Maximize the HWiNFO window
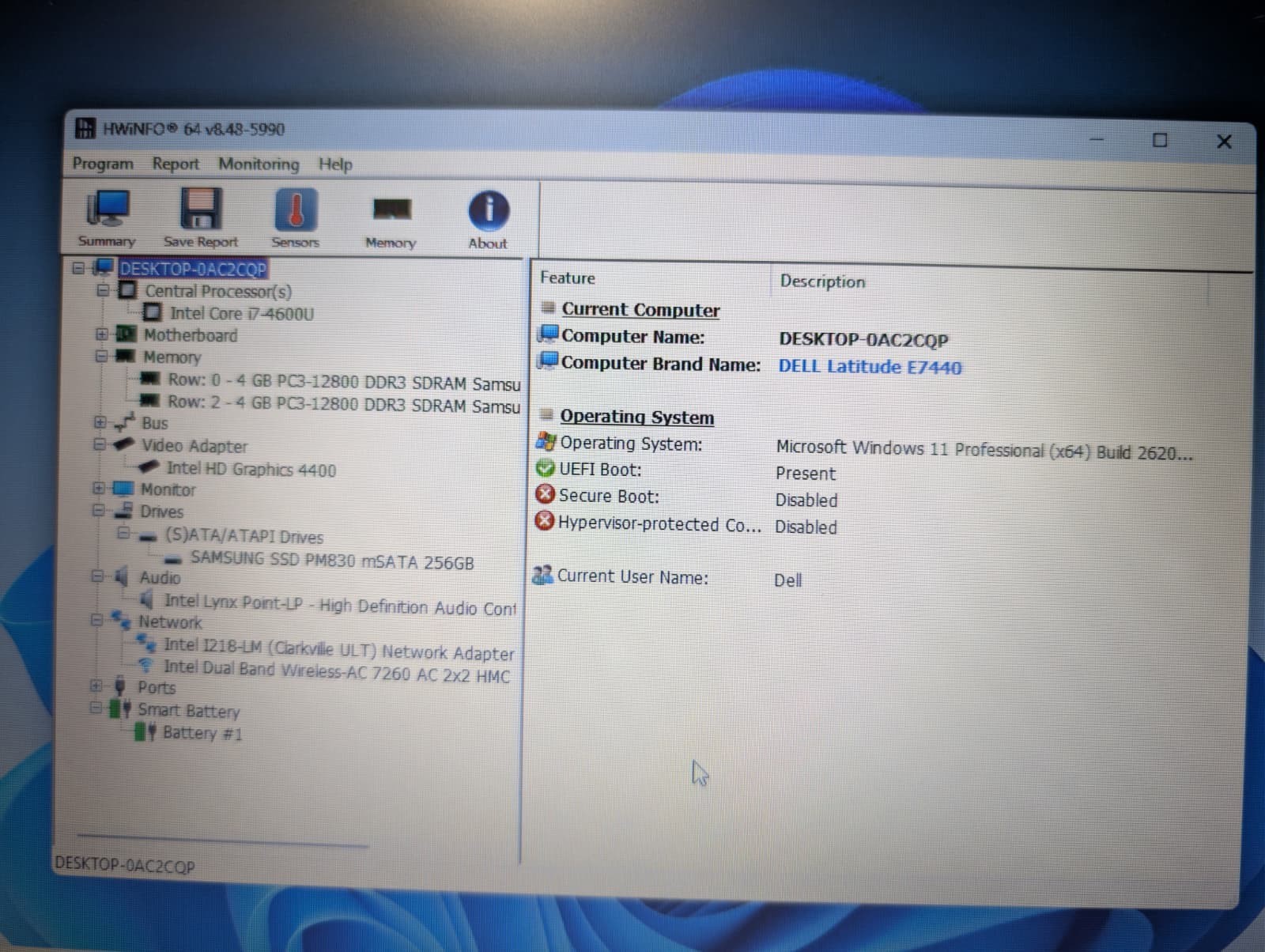This screenshot has height=952, width=1265. click(1160, 141)
